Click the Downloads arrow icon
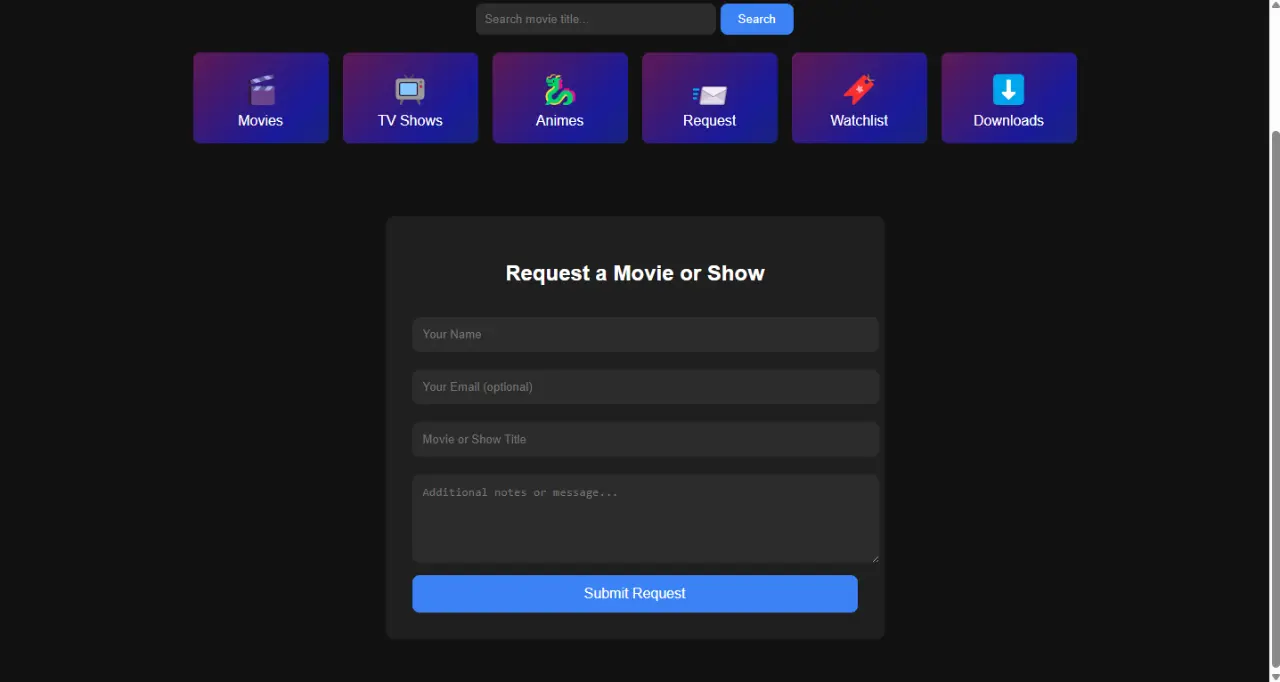 (1009, 90)
